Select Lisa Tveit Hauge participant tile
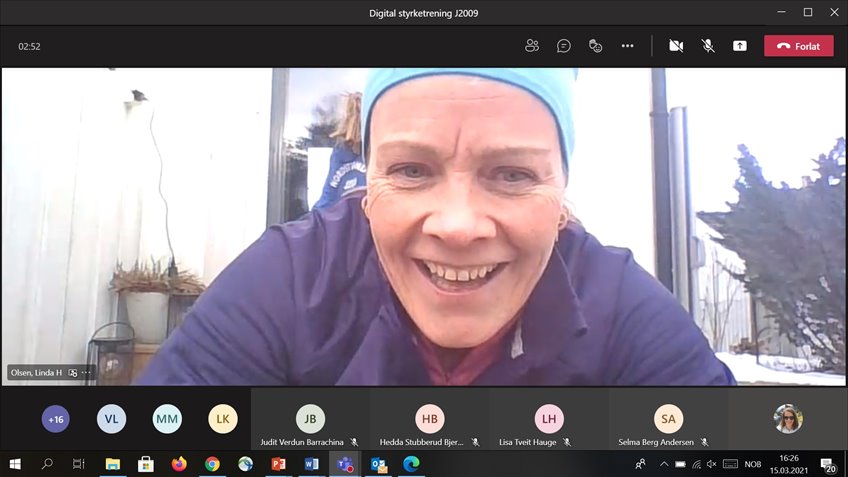 pyautogui.click(x=549, y=421)
